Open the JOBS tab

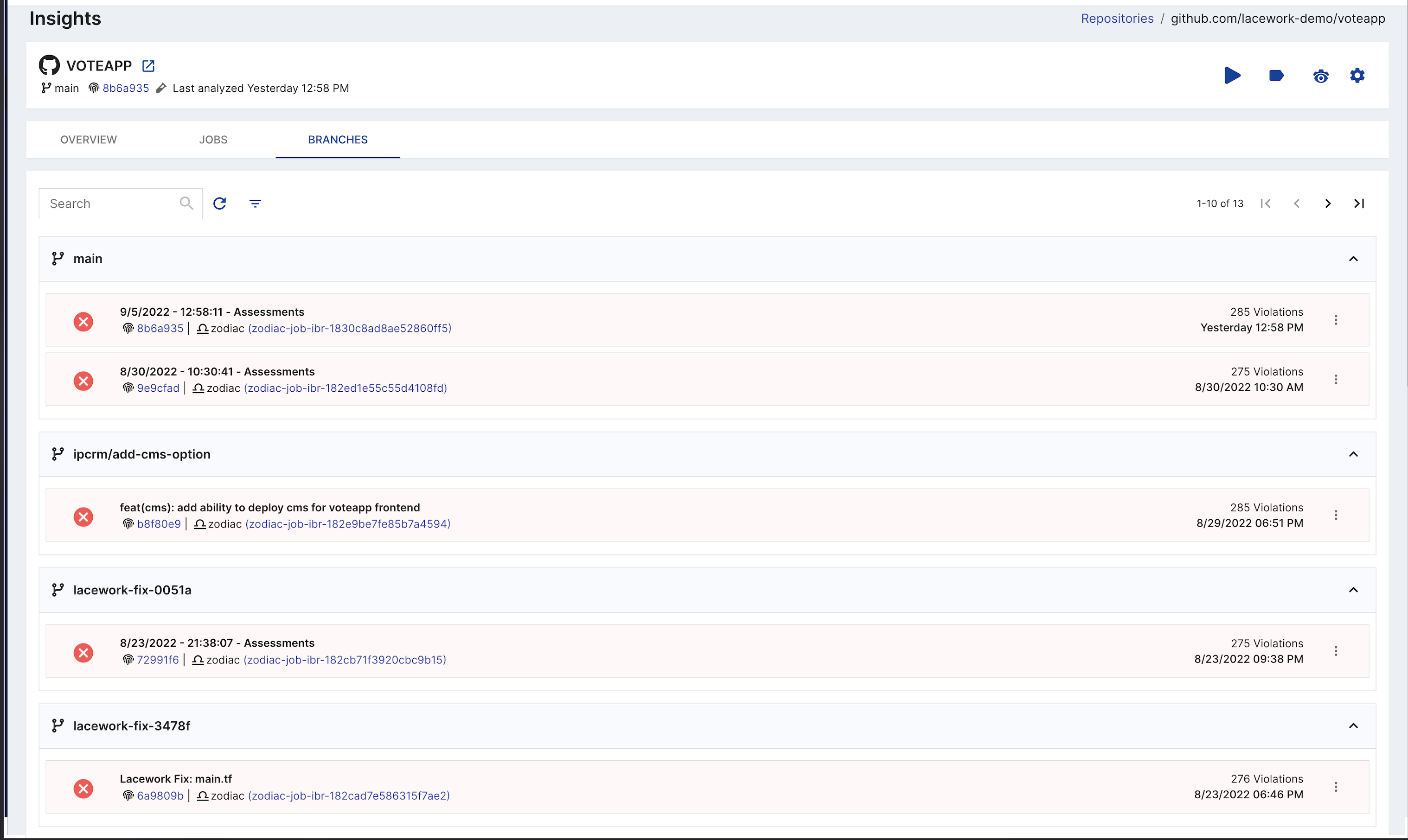pos(213,139)
